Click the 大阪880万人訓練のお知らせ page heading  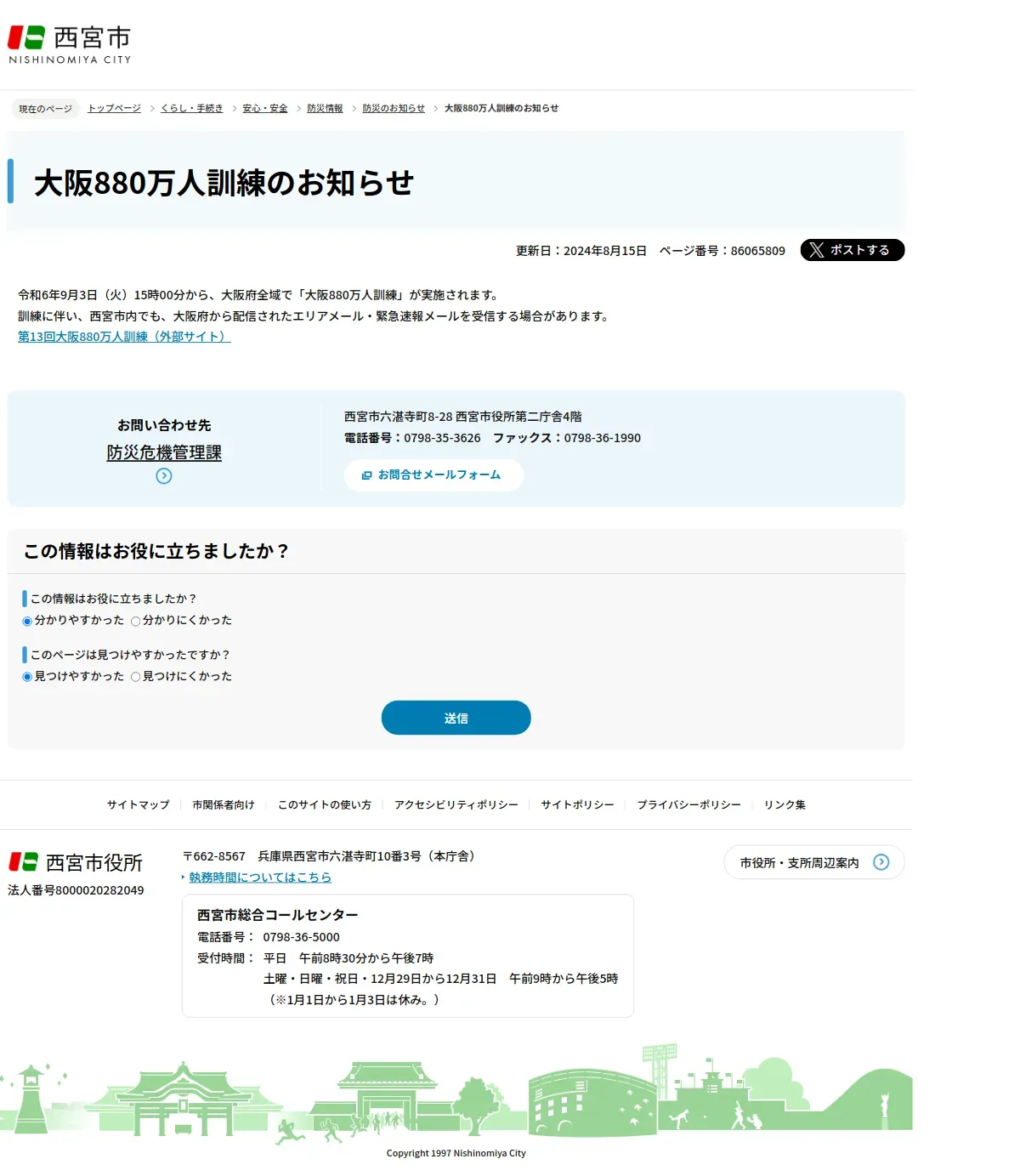[224, 183]
